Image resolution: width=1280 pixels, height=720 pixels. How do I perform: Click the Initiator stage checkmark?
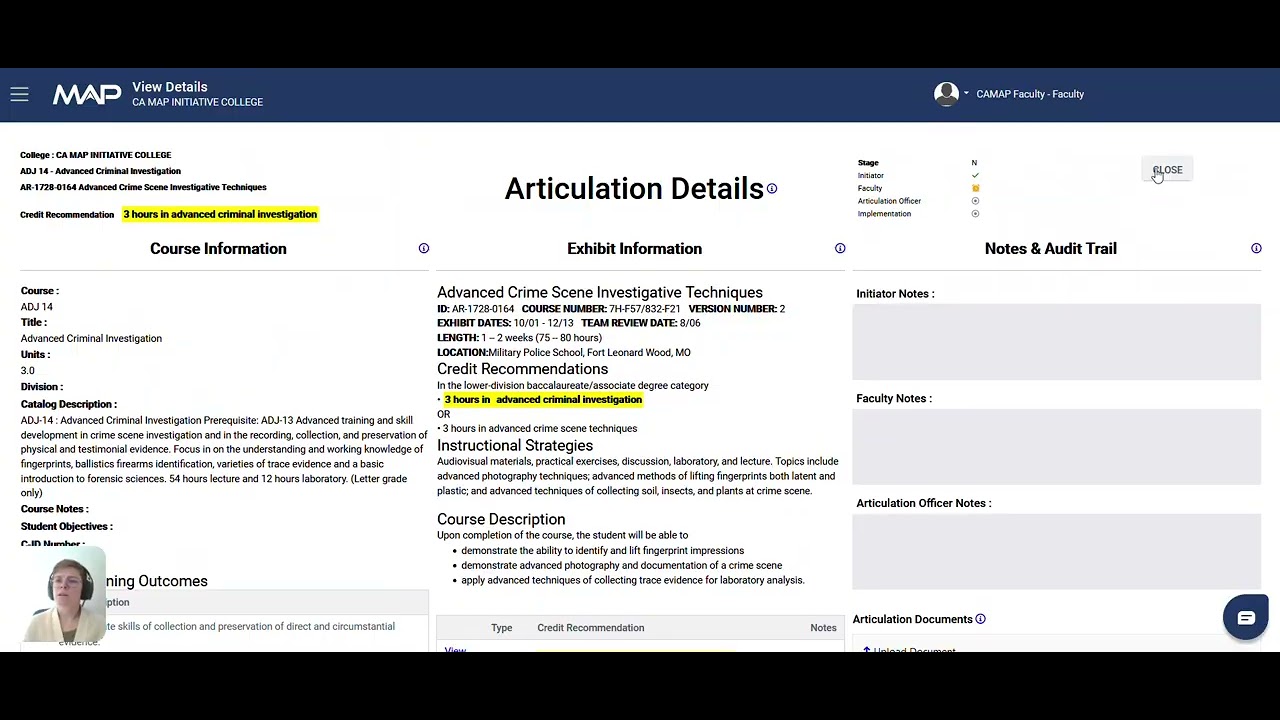[x=975, y=175]
